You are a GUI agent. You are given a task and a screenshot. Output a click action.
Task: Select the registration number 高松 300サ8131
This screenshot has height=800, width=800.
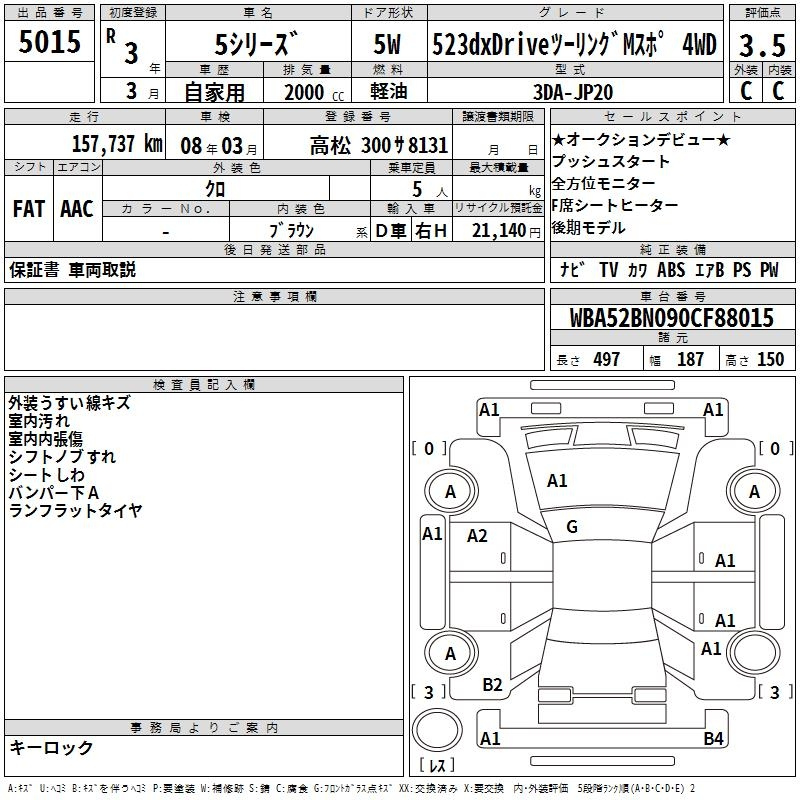click(x=379, y=146)
